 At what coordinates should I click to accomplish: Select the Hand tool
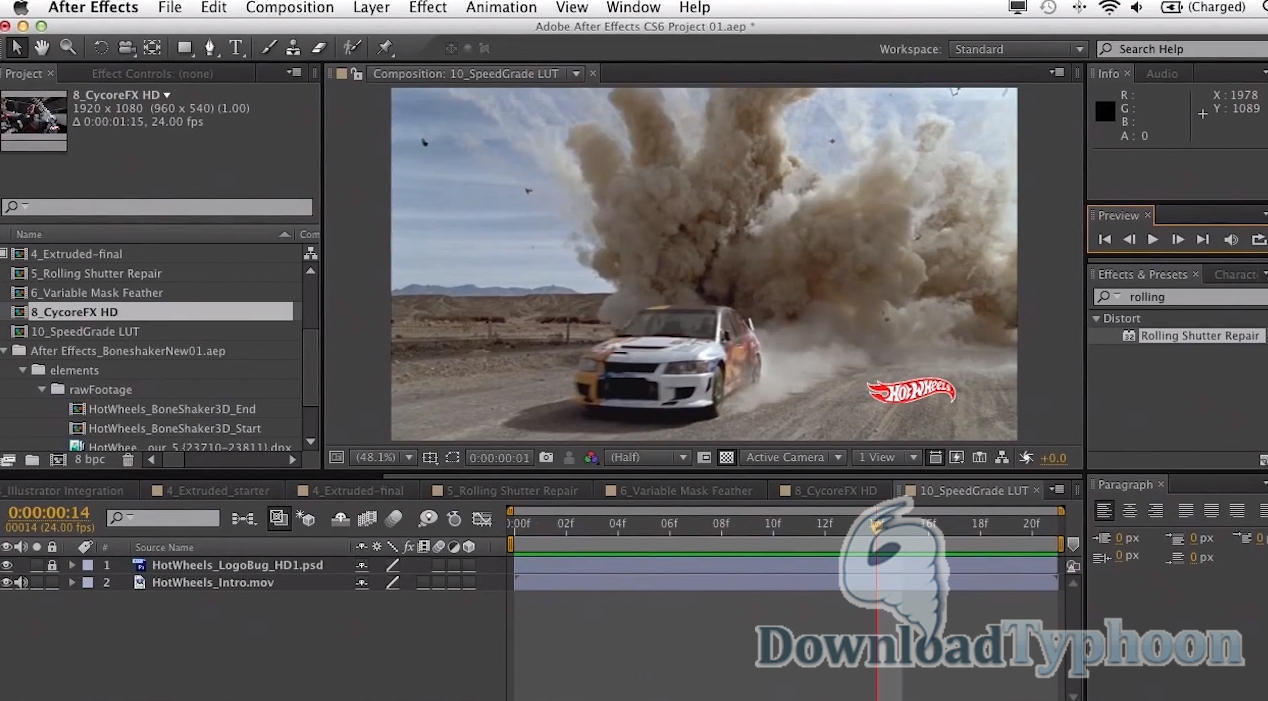pyautogui.click(x=42, y=47)
